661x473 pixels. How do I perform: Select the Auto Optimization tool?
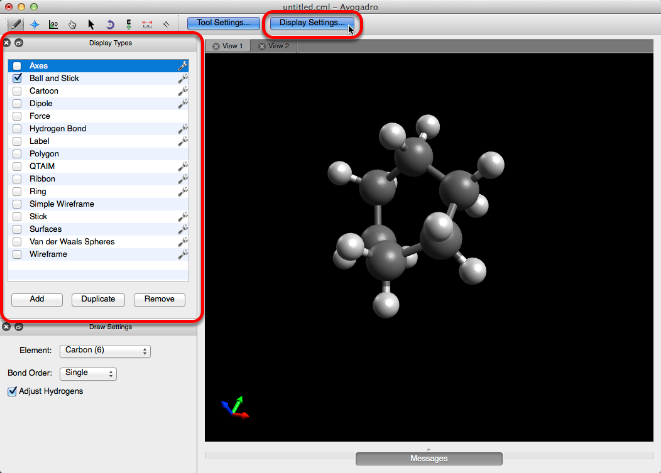tap(129, 22)
